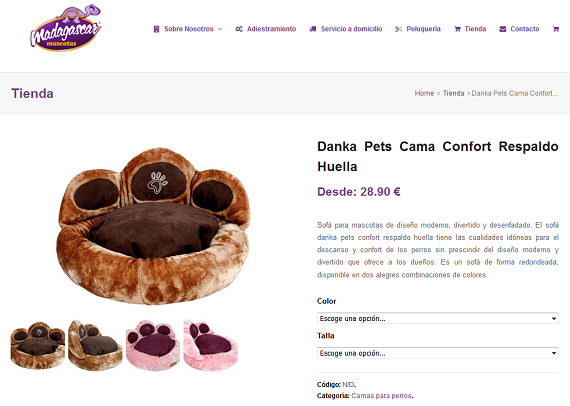Select the brown side-view bed thumbnail
This screenshot has width=570, height=406.
click(x=95, y=345)
